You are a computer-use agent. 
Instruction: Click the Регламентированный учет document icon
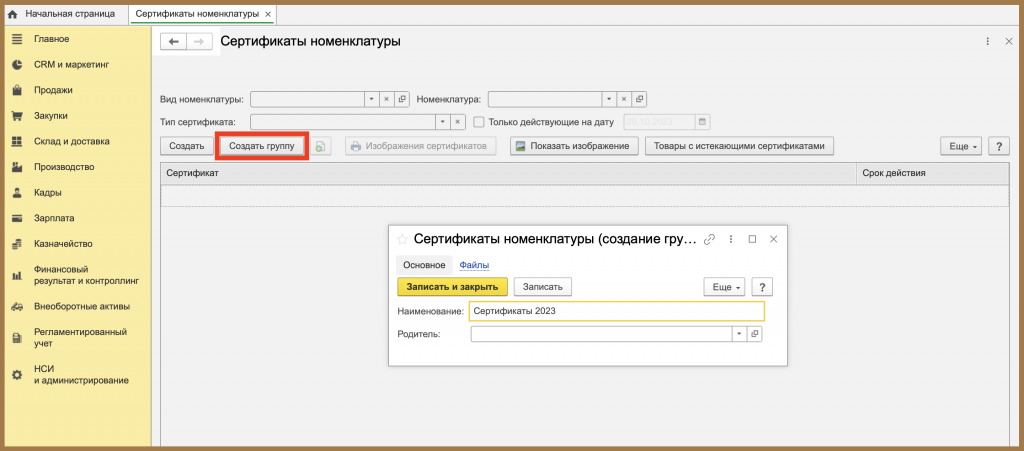[x=18, y=337]
